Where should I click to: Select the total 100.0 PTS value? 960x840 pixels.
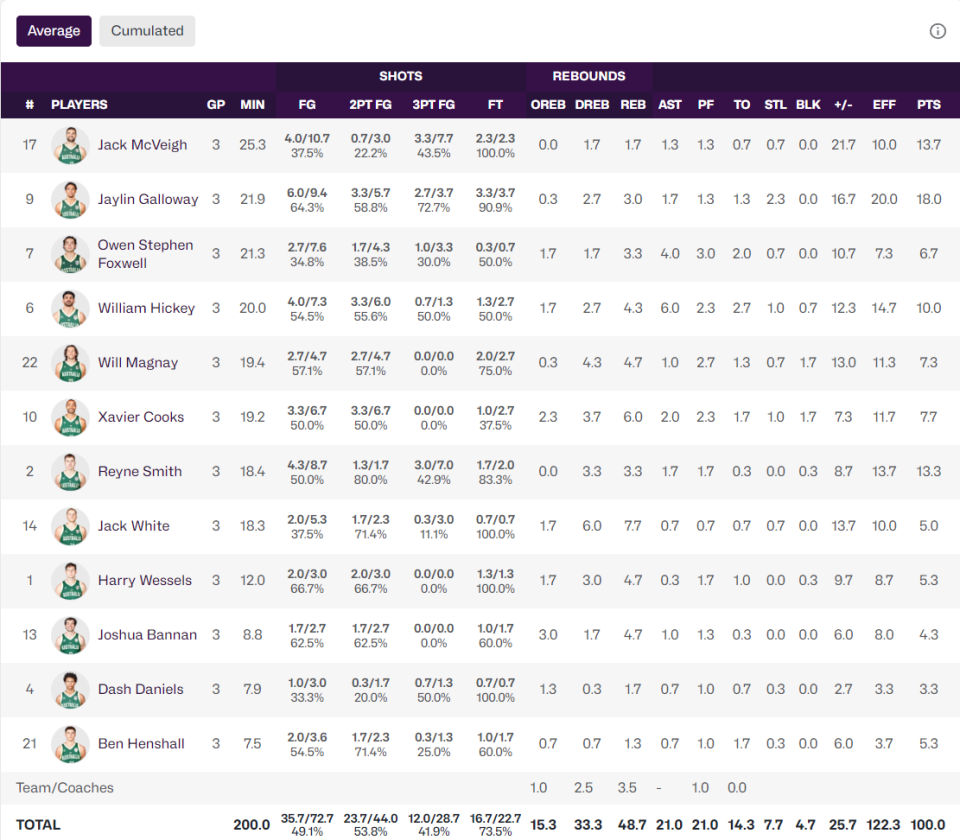coord(928,825)
